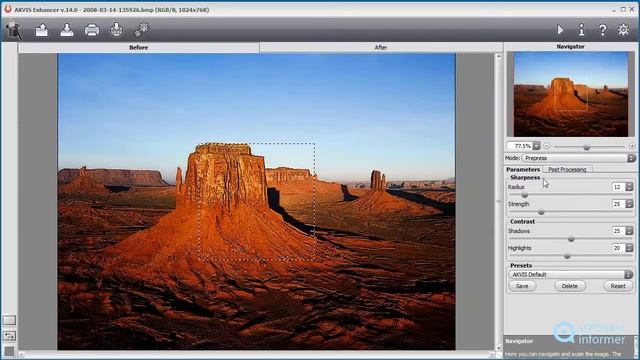Click the Open image toolbar icon

(42, 30)
